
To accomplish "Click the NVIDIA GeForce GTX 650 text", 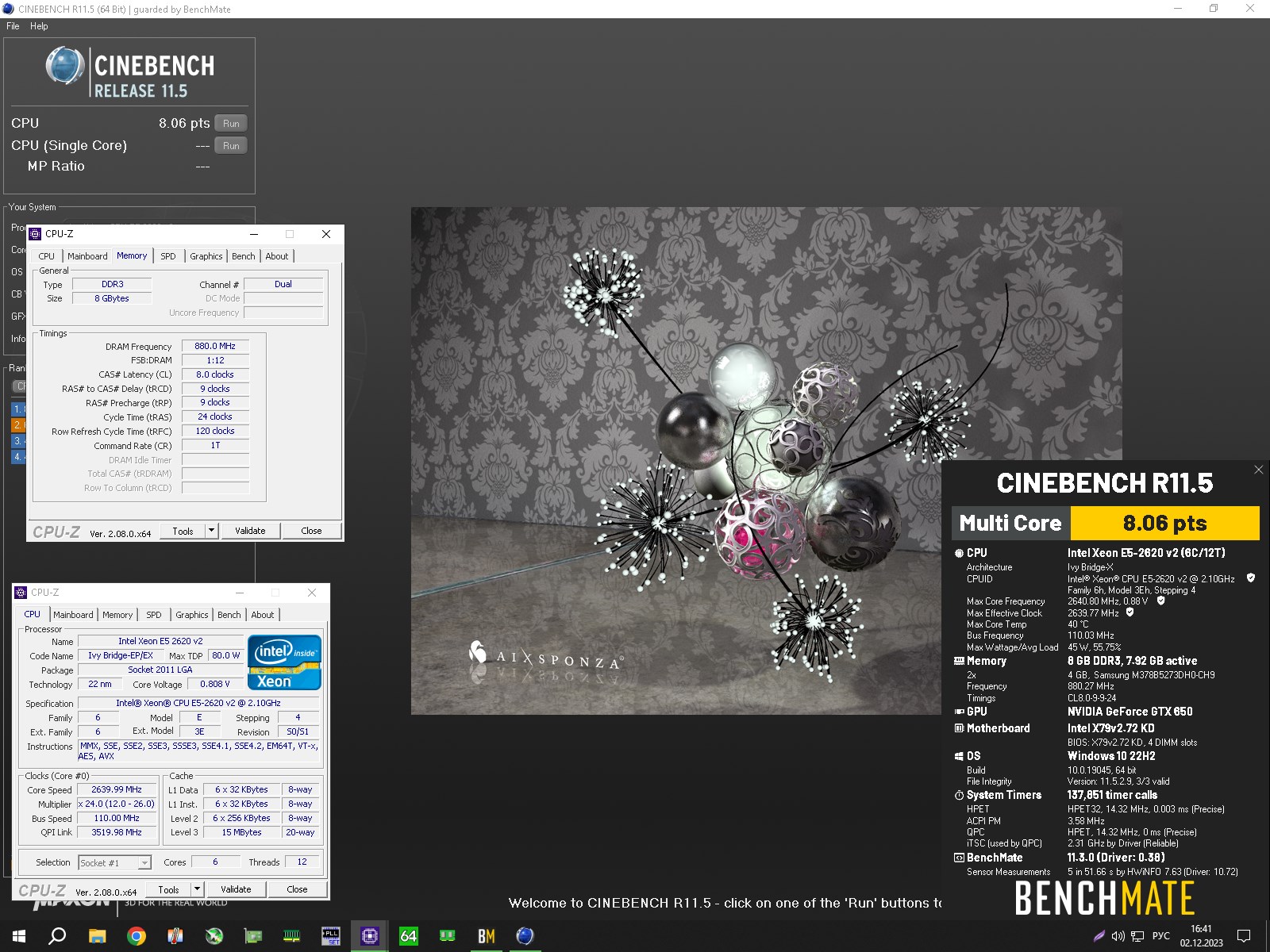I will tap(1130, 712).
